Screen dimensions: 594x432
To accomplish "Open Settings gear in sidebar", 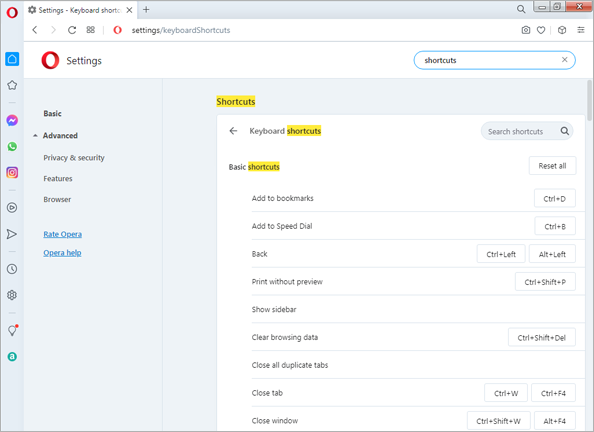I will (12, 295).
